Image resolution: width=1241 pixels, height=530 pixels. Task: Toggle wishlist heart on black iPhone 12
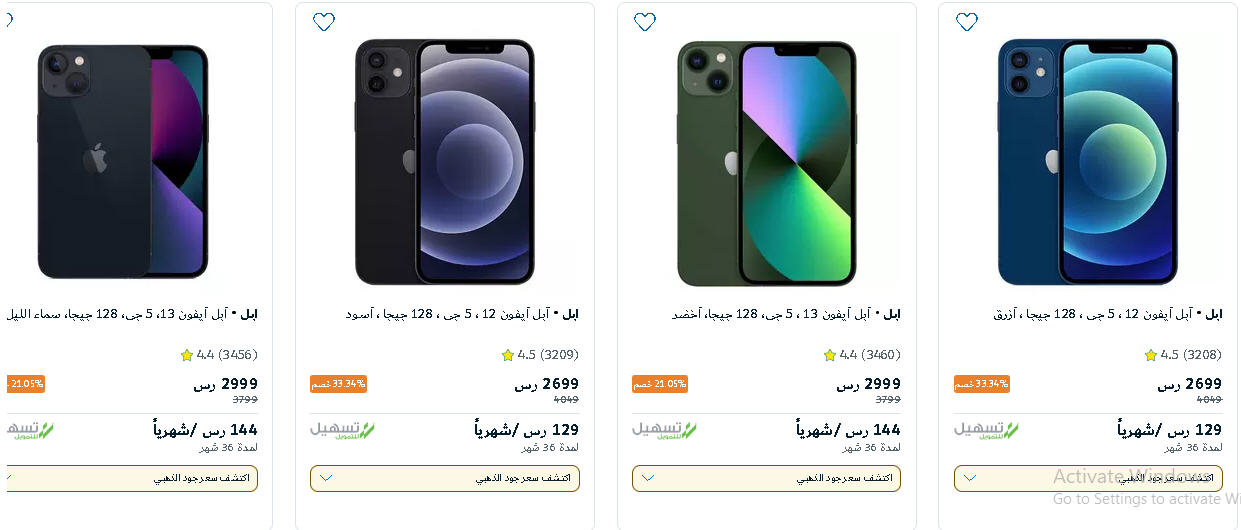coord(323,22)
